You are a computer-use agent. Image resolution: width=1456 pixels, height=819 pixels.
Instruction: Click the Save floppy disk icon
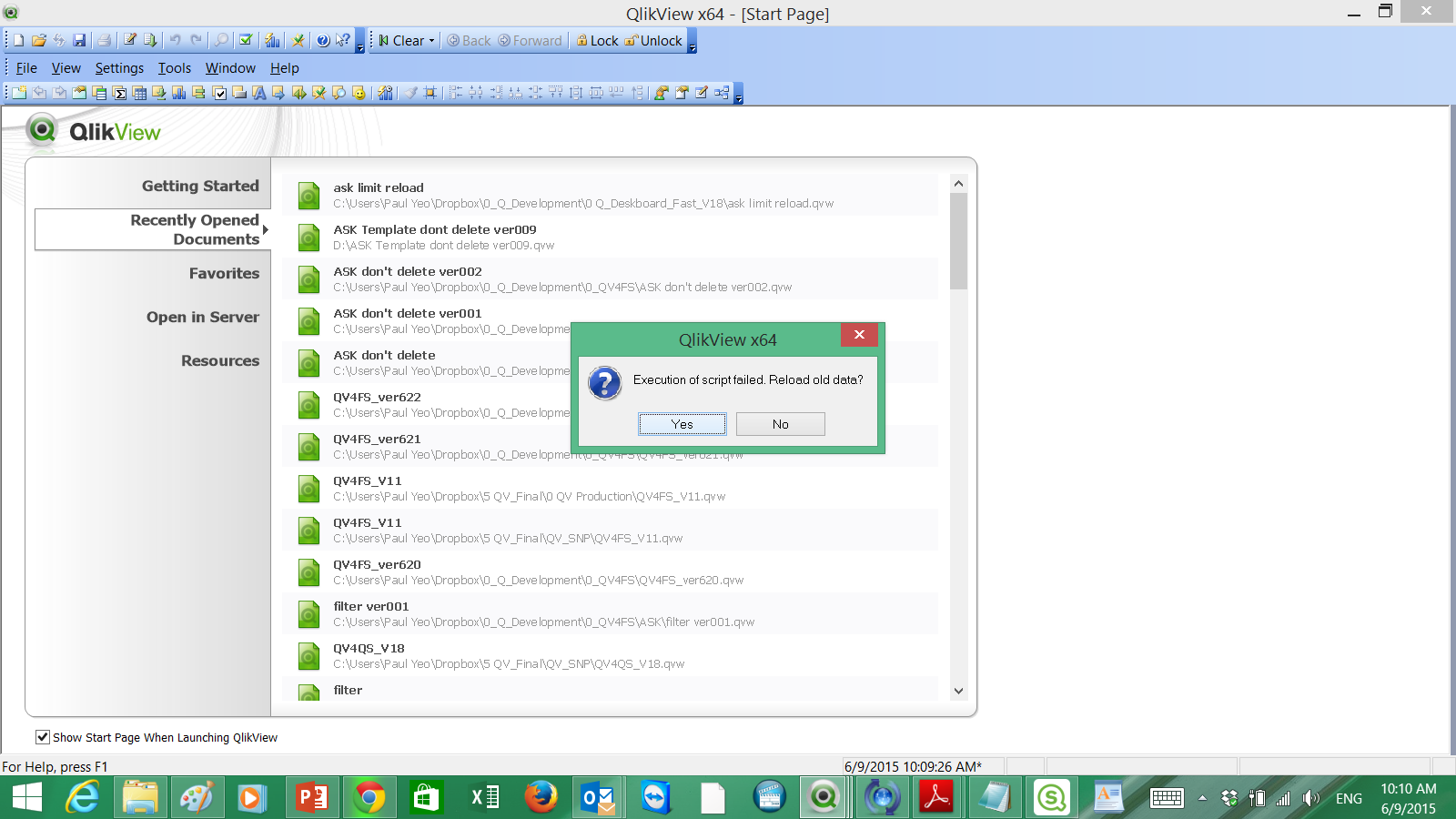point(79,40)
